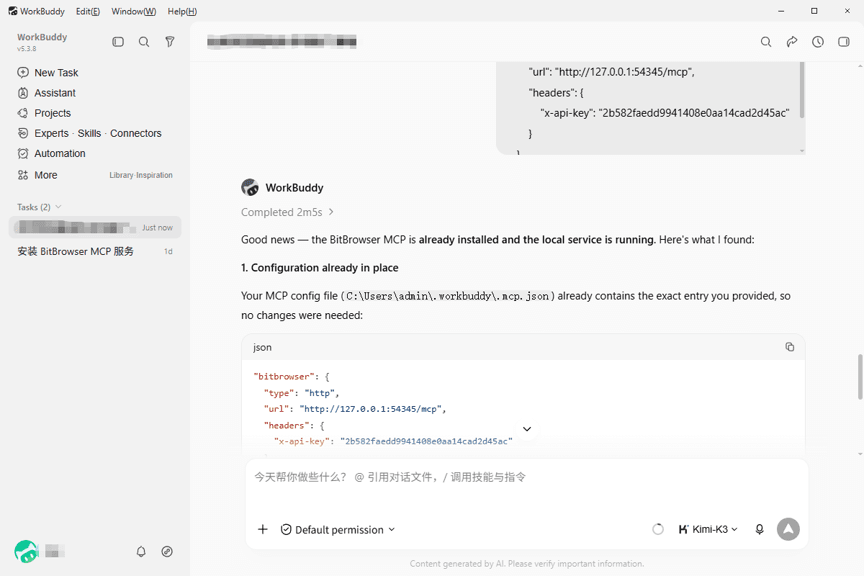Screen dimensions: 864x576
Task: Click the filter tasks icon in sidebar
Action: 170,42
